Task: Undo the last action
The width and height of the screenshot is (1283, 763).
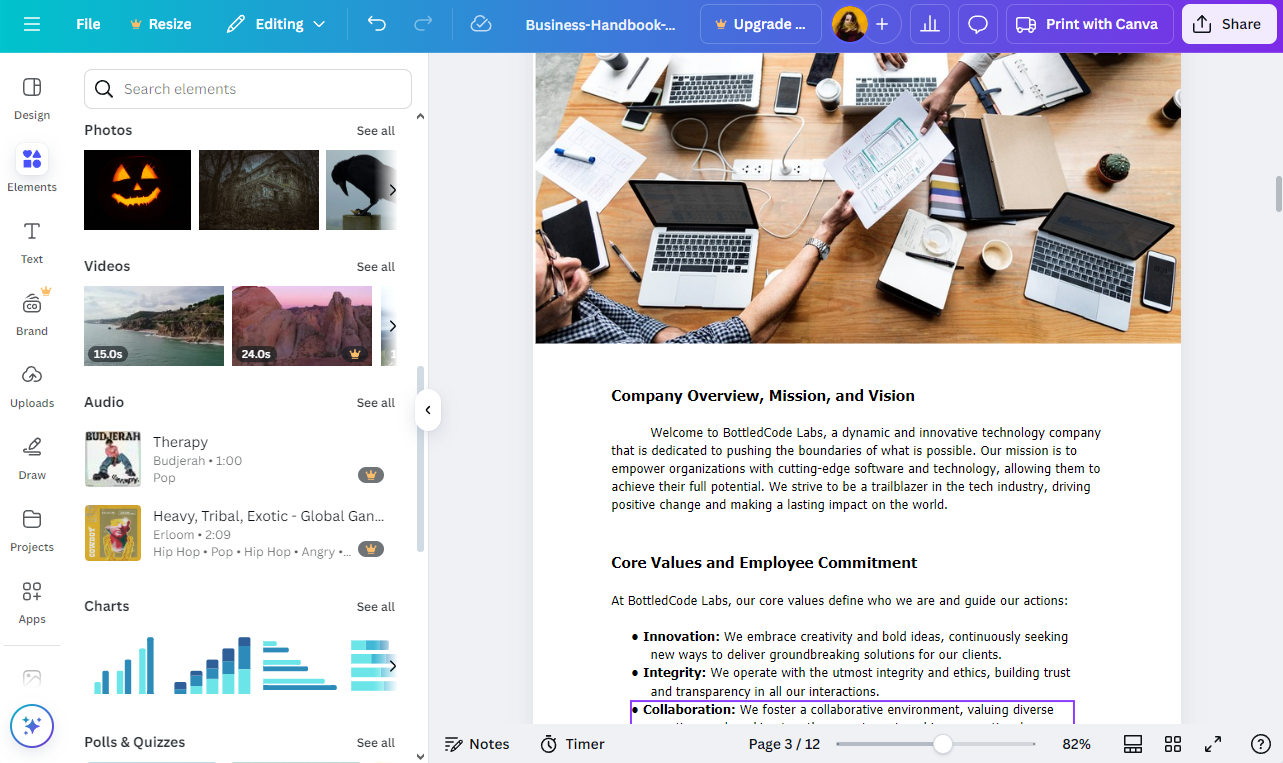Action: pyautogui.click(x=377, y=24)
